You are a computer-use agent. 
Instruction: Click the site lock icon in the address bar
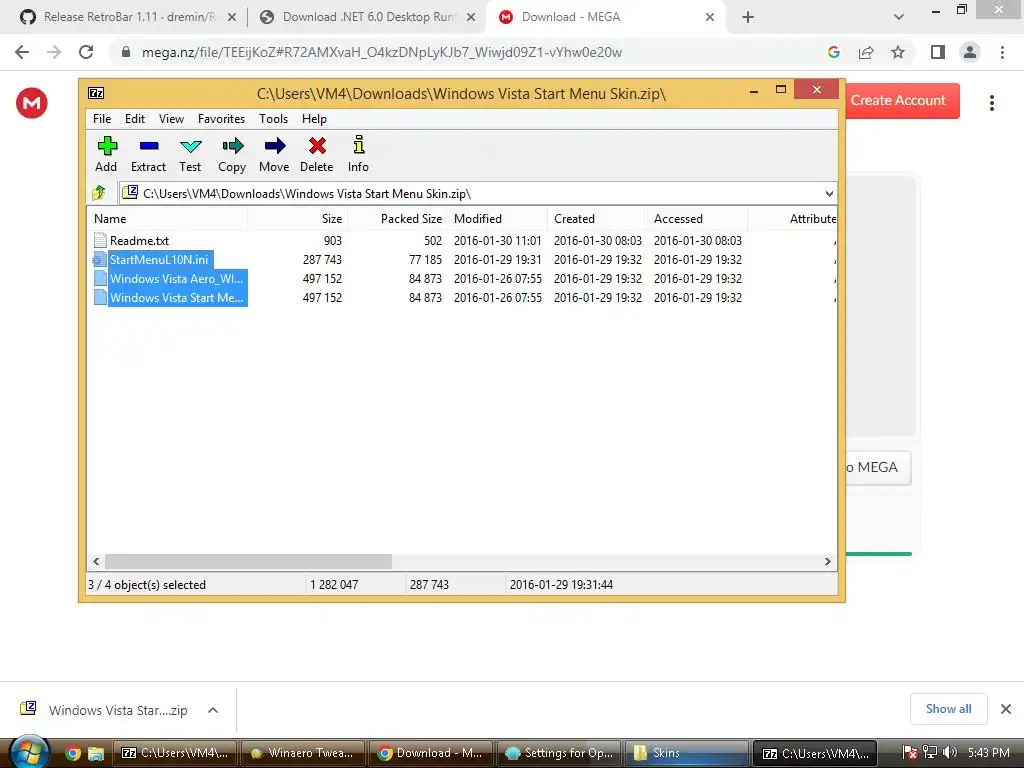coord(126,52)
